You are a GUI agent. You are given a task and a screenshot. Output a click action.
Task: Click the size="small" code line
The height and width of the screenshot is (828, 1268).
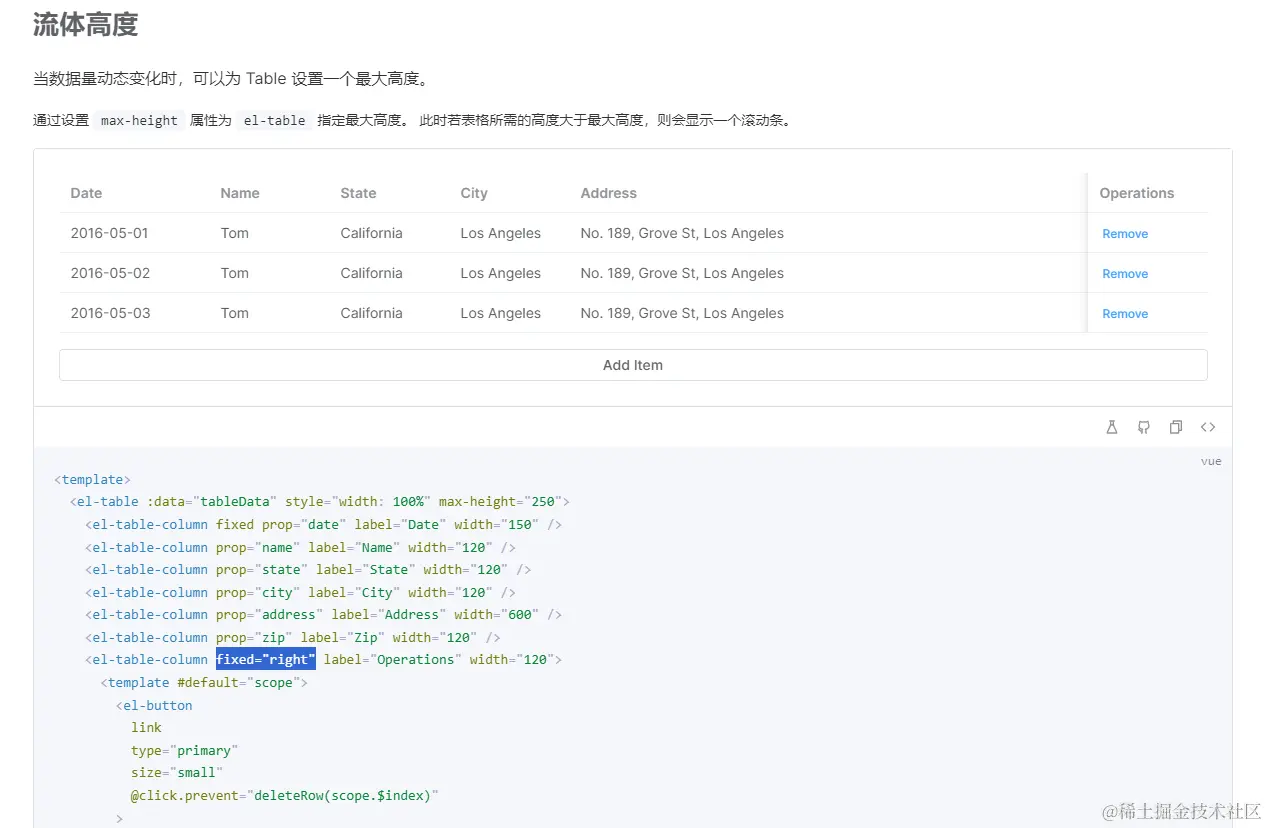click(177, 772)
